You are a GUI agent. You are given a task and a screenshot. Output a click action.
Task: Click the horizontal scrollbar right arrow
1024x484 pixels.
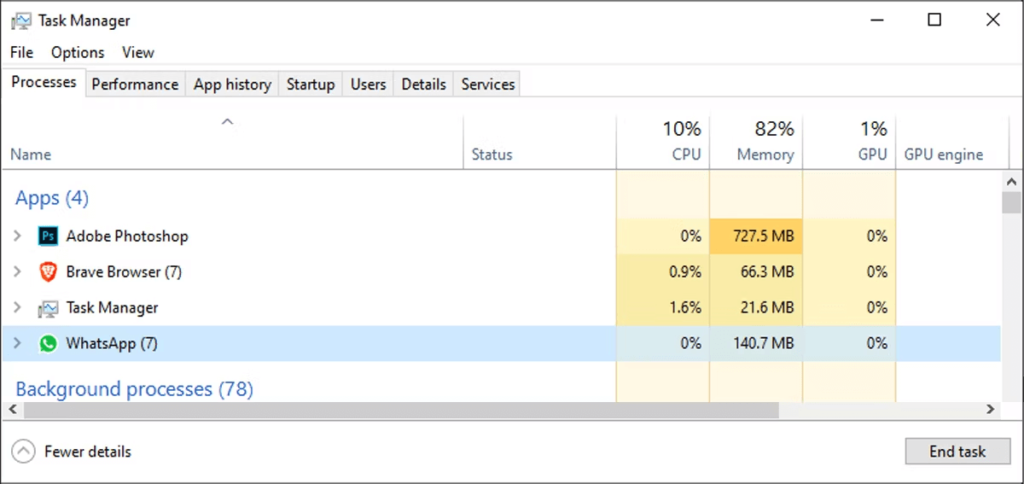[991, 410]
